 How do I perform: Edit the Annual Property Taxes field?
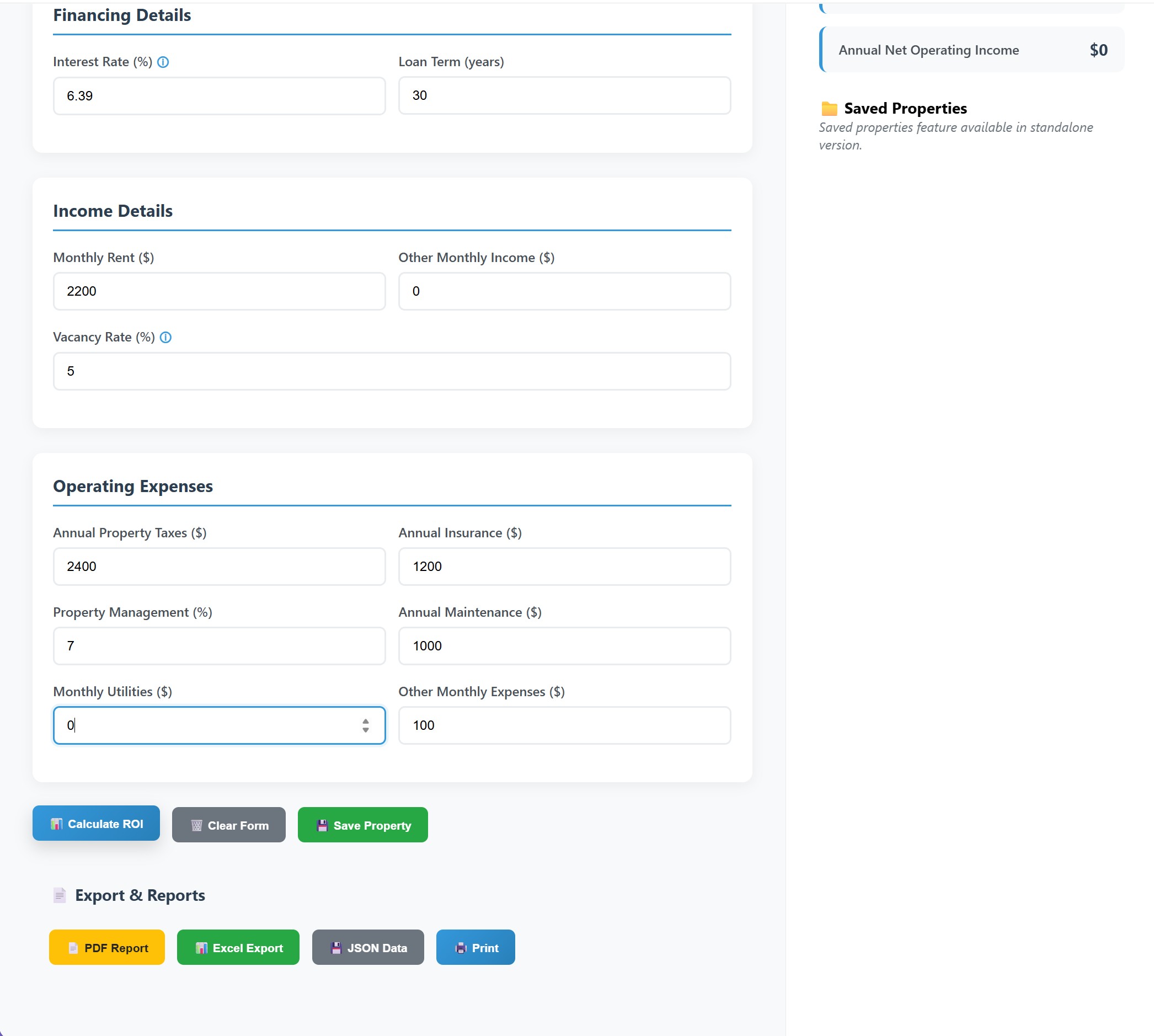(x=219, y=567)
